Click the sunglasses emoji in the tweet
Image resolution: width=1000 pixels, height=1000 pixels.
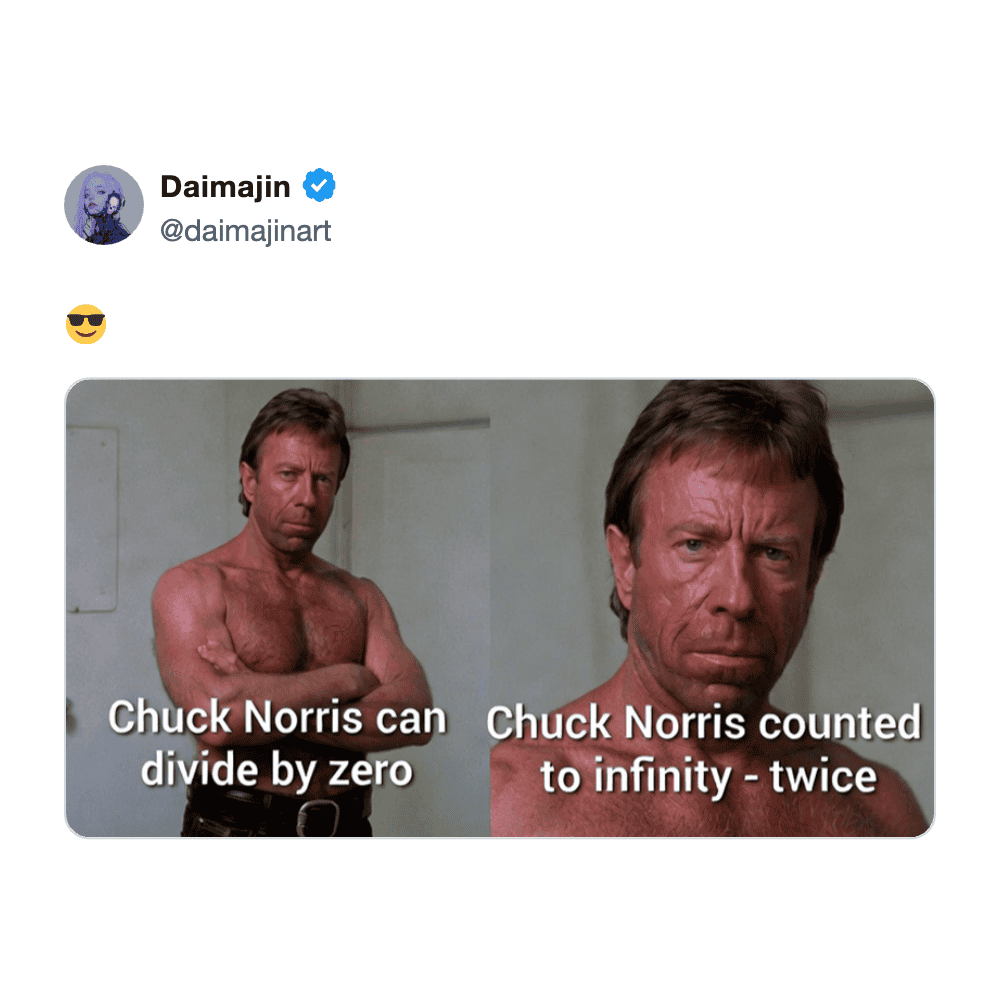click(x=86, y=324)
